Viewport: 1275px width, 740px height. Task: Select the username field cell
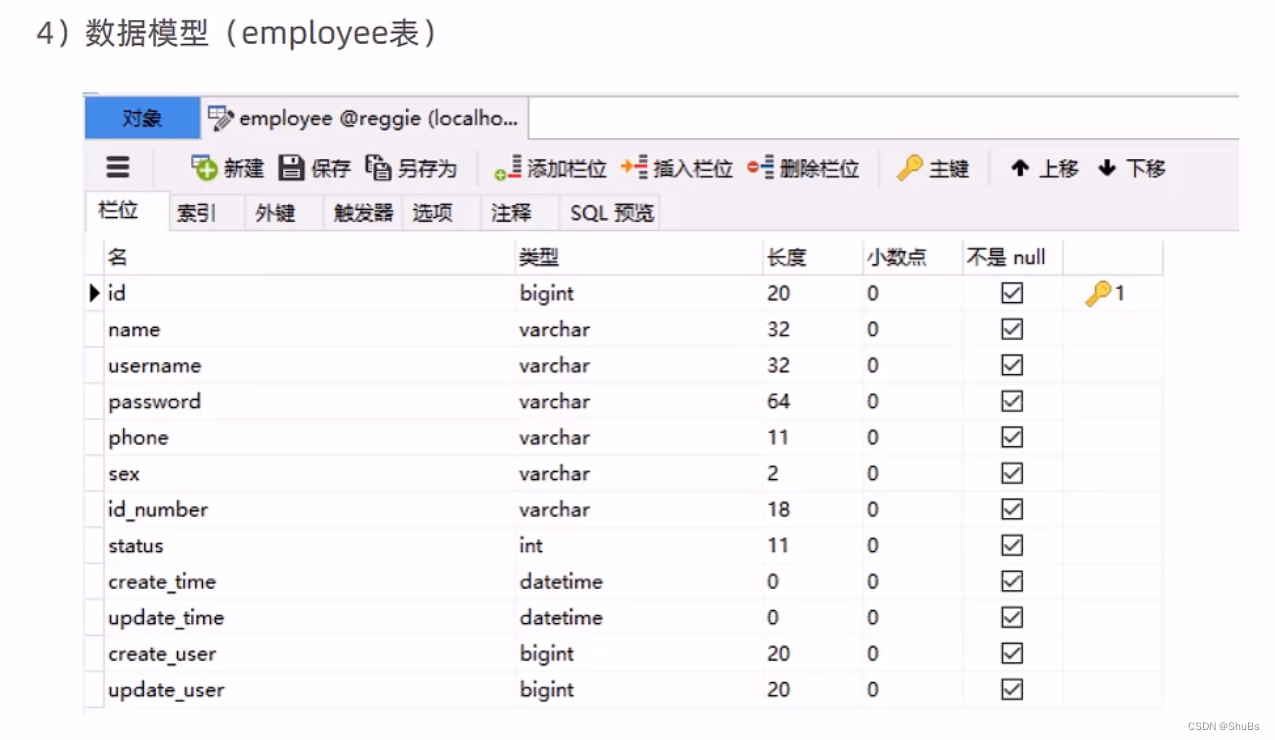click(309, 365)
